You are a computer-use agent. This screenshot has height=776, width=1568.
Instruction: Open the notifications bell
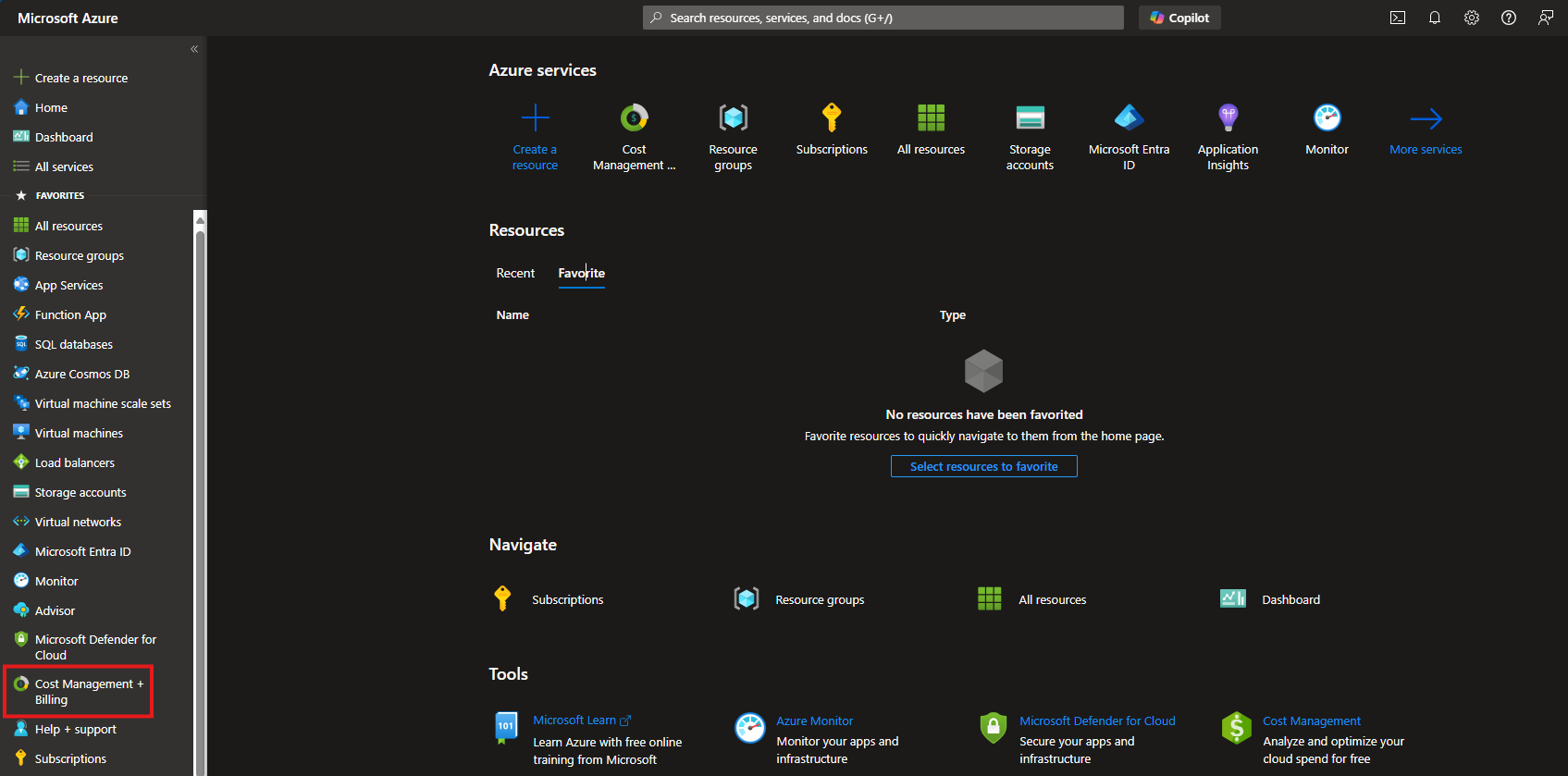(1435, 18)
